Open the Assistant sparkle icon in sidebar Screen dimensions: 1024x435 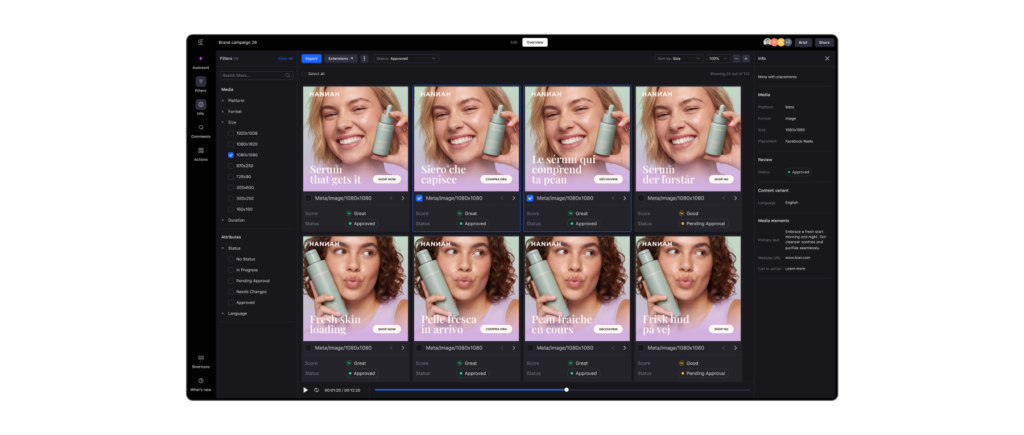pyautogui.click(x=200, y=59)
